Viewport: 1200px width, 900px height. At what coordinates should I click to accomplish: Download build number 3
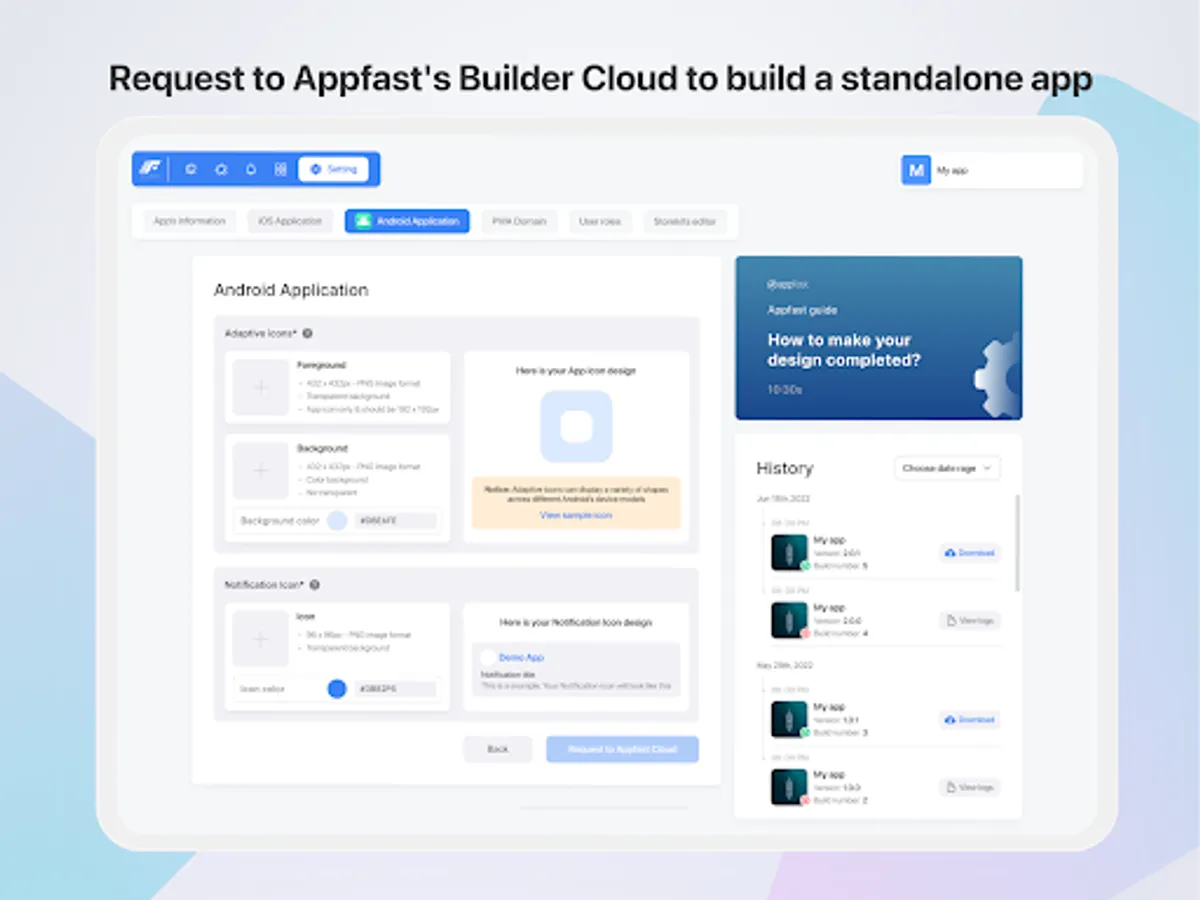969,720
